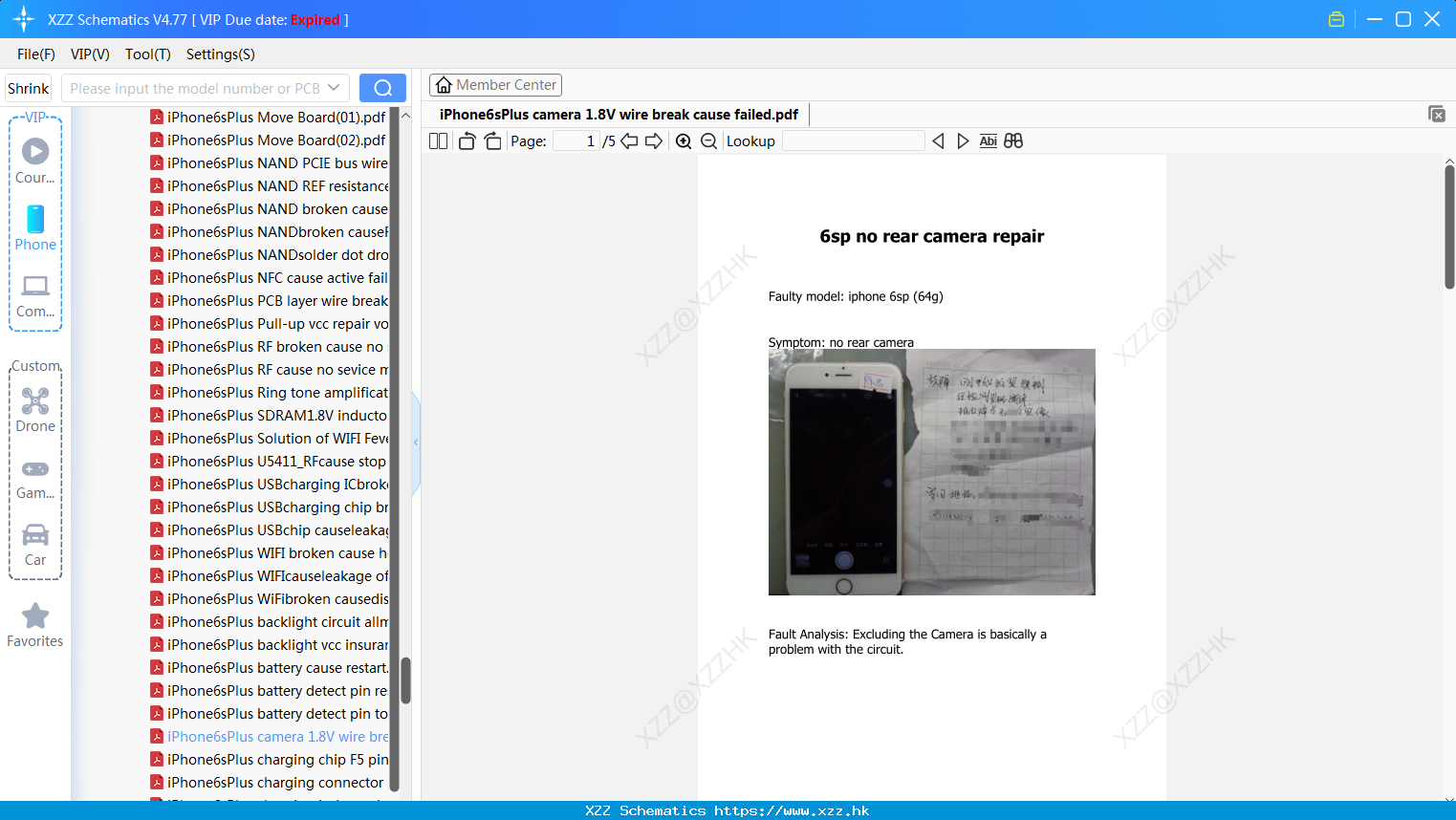Find next lookup result
1456x820 pixels.
(x=963, y=141)
